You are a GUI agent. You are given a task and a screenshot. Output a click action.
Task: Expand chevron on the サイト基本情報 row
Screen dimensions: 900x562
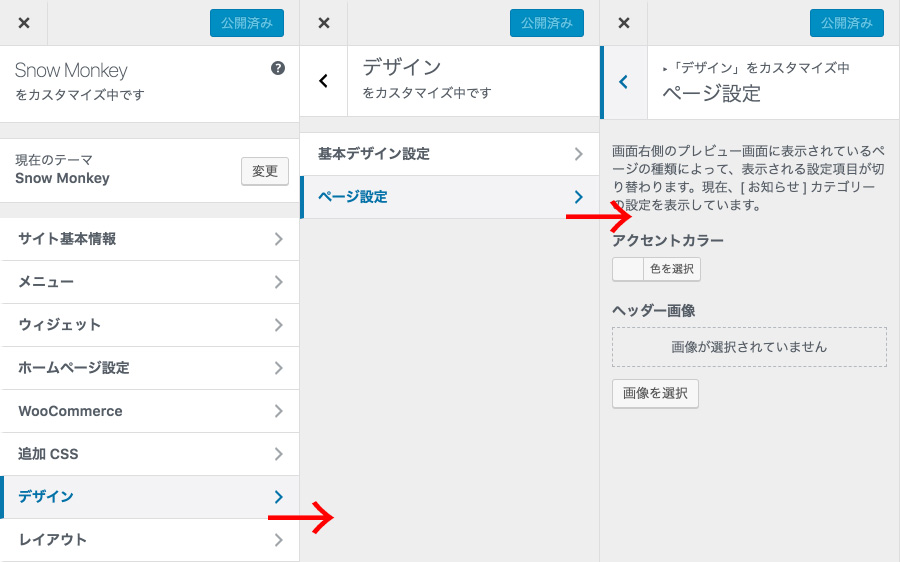(x=278, y=239)
